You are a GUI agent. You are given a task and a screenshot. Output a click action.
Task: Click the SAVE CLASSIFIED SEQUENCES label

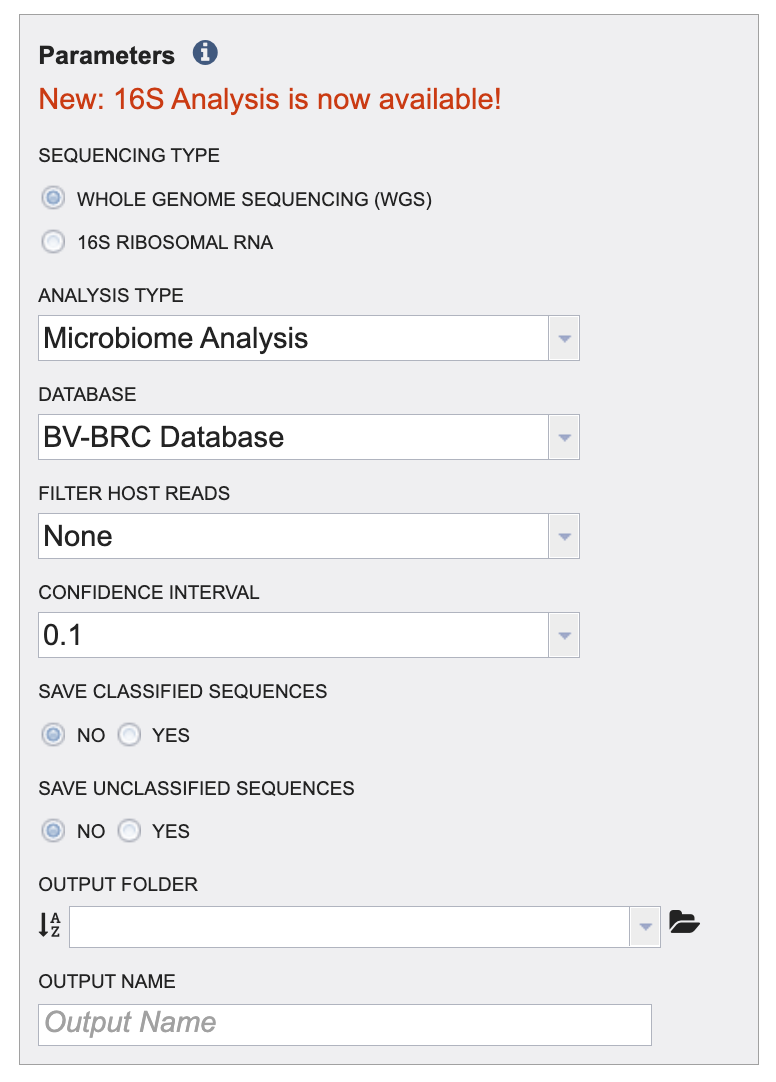[183, 691]
